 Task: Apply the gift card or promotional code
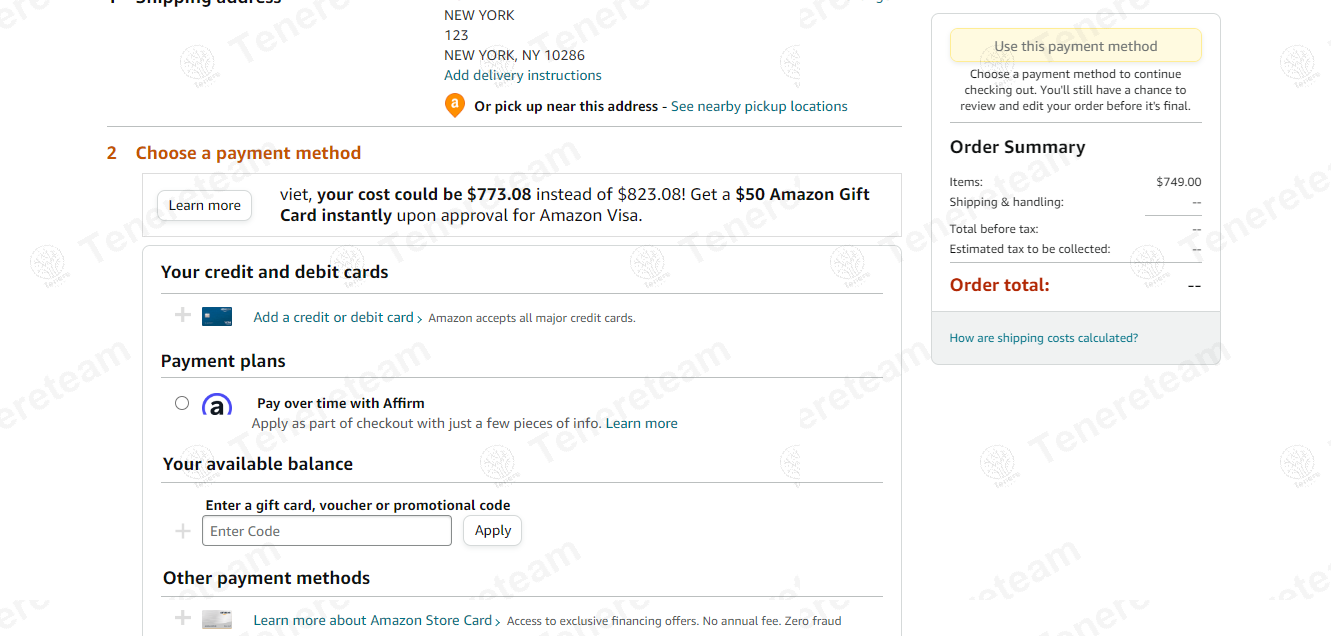pos(492,531)
